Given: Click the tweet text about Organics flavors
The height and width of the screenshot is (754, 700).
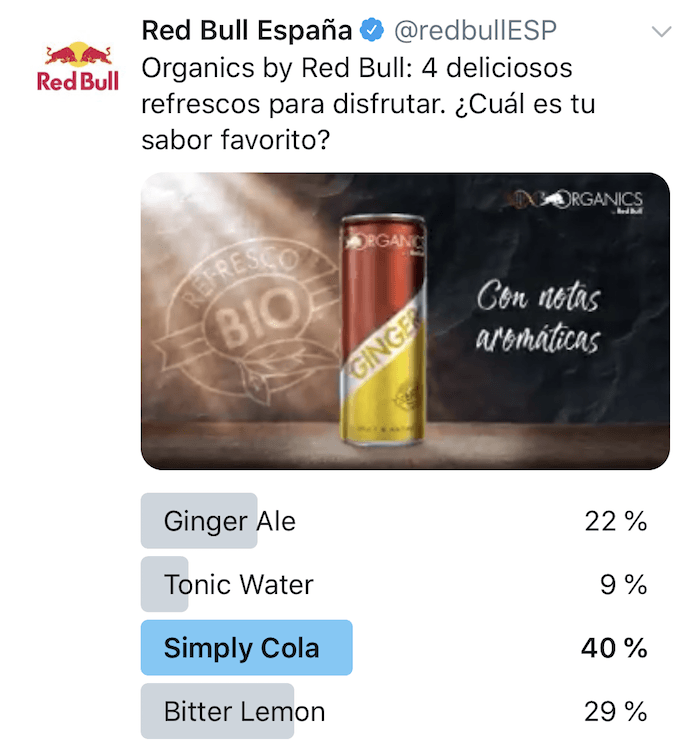Looking at the screenshot, I should tap(368, 104).
